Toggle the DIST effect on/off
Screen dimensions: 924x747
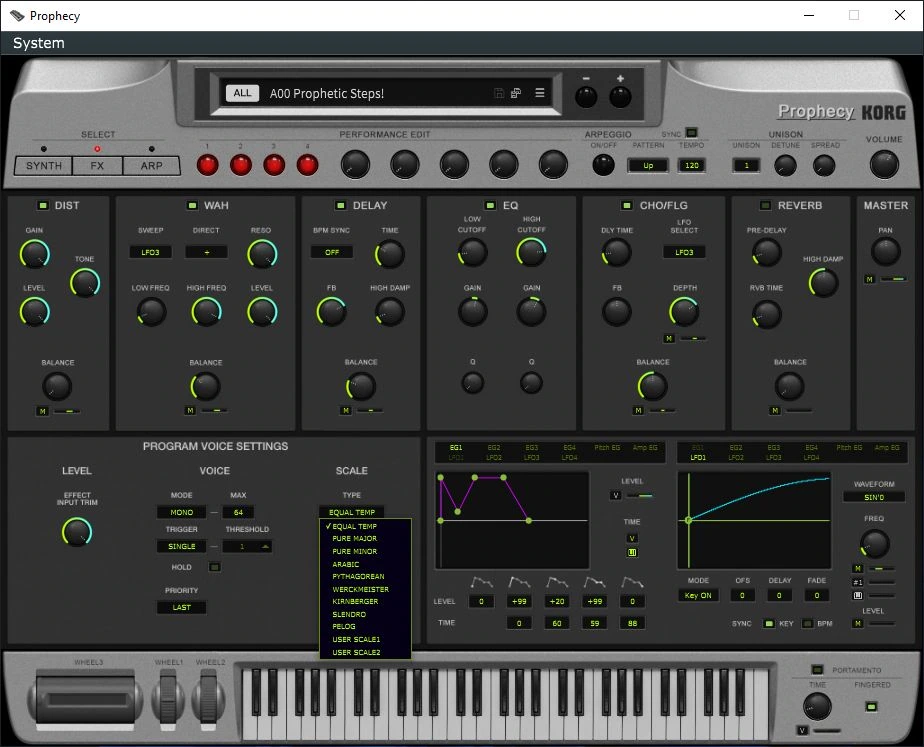(42, 205)
